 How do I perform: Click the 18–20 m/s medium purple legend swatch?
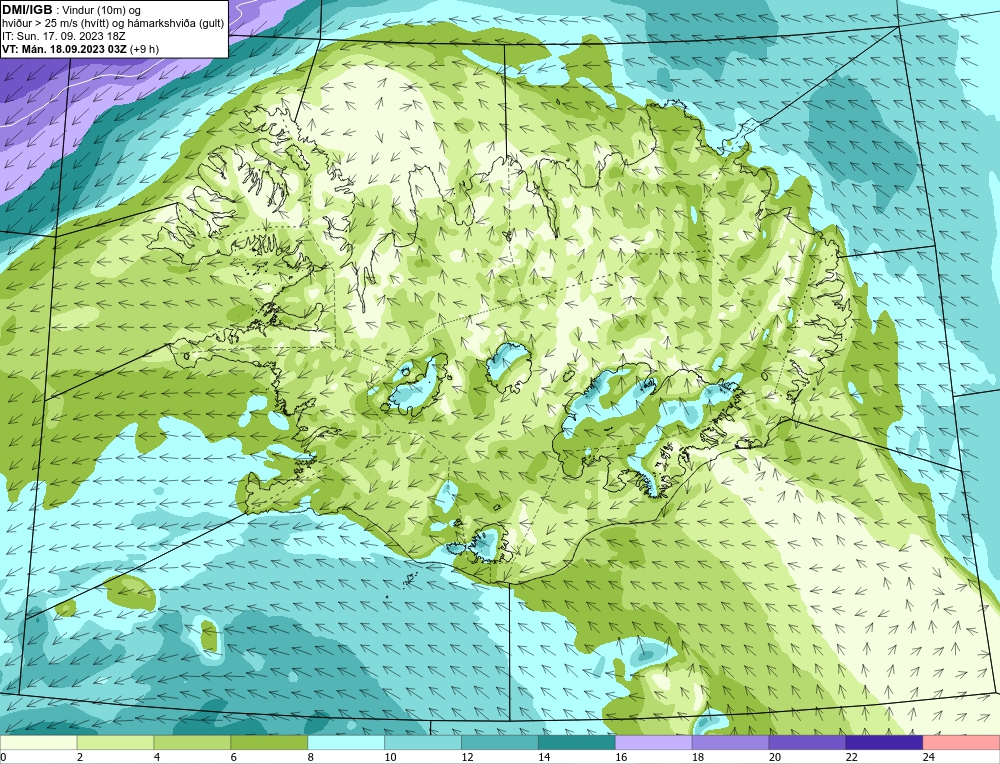[730, 742]
